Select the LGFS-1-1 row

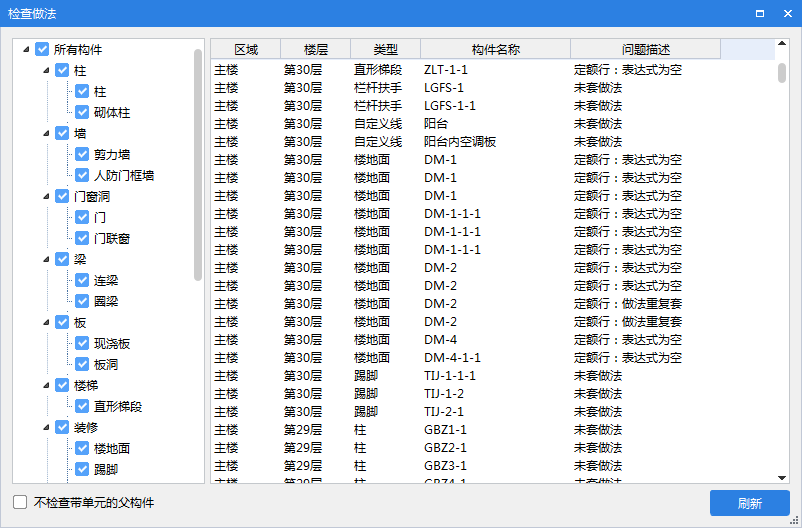(x=493, y=105)
